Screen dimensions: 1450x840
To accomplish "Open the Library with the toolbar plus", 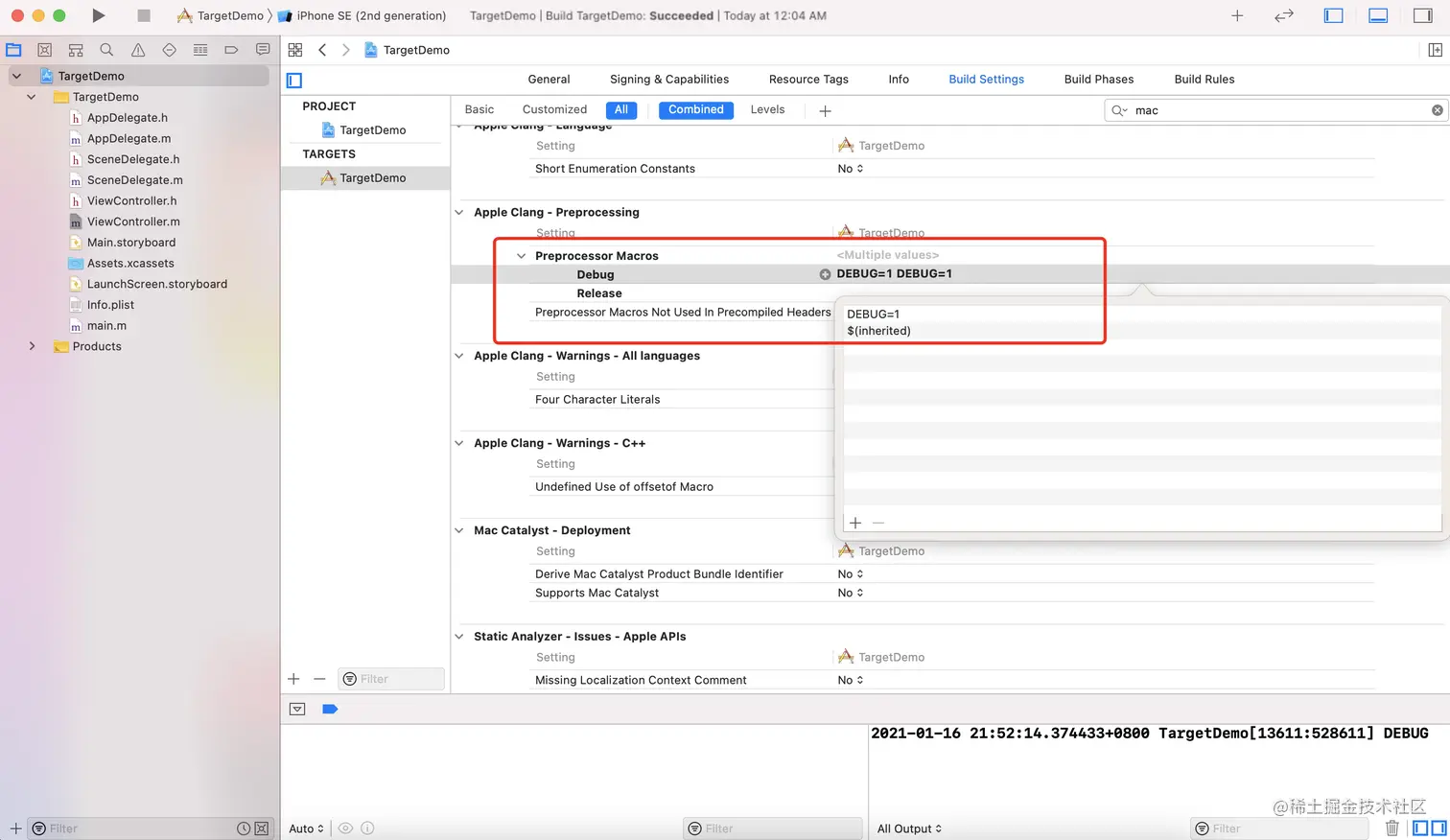I will coord(1237,15).
